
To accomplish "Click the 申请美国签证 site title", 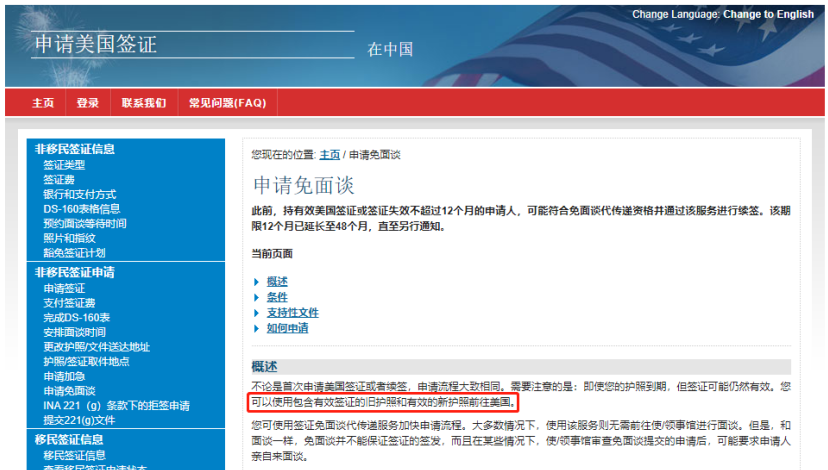I will coord(96,45).
